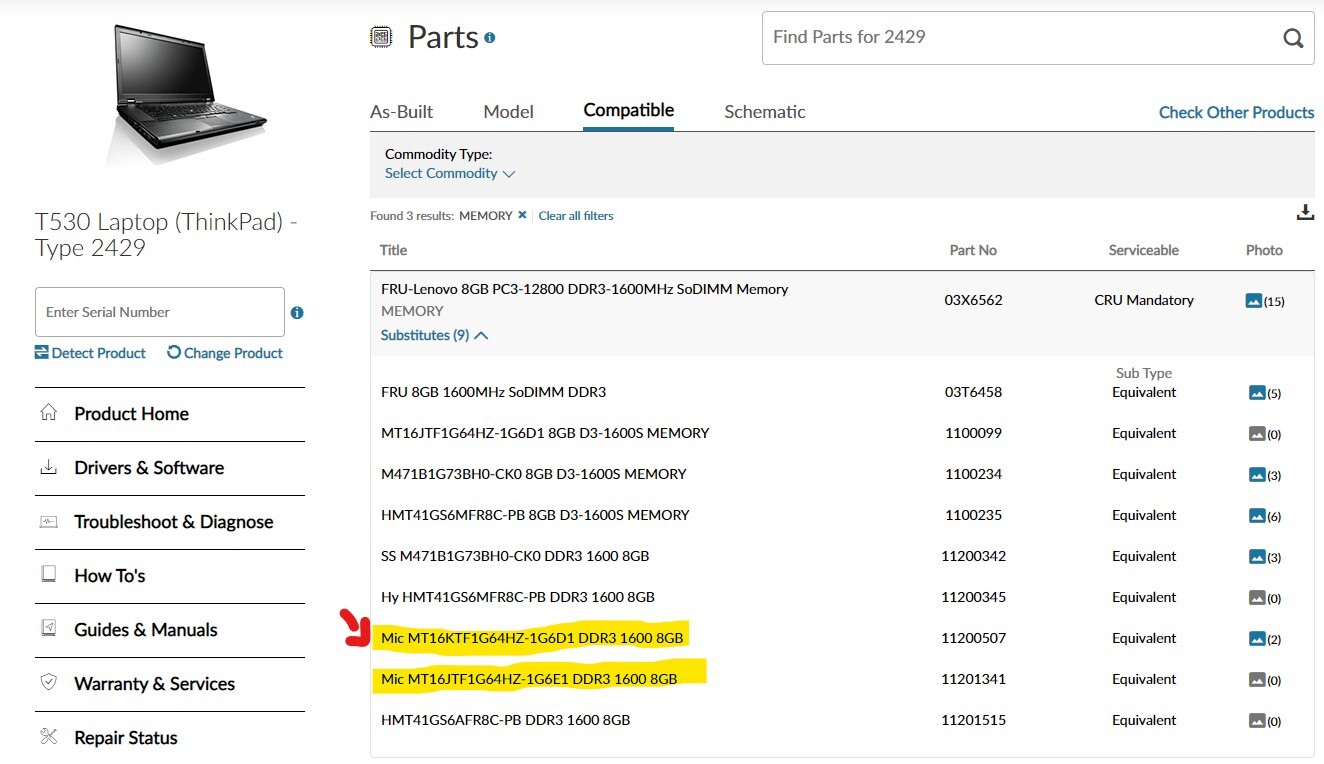Image resolution: width=1324 pixels, height=764 pixels.
Task: Open Warranty & Services
Action: (154, 684)
